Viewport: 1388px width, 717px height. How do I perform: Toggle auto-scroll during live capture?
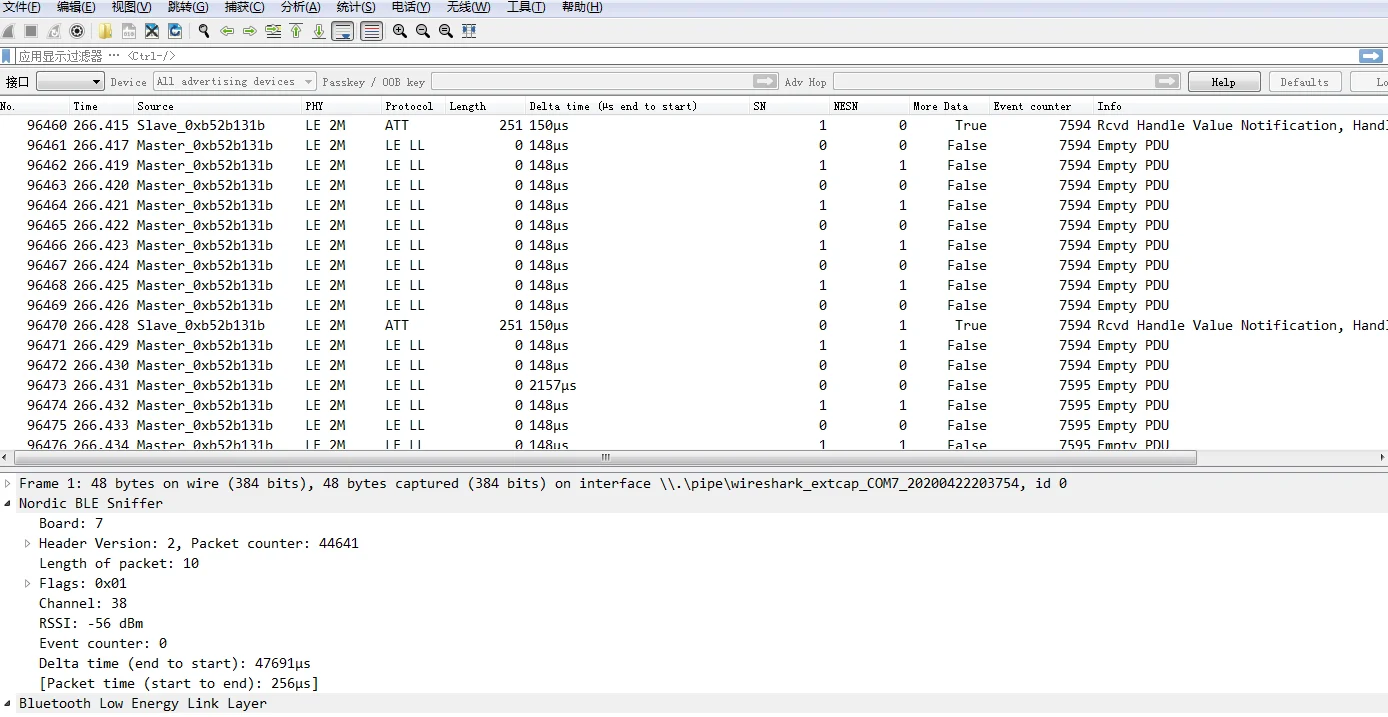[343, 31]
